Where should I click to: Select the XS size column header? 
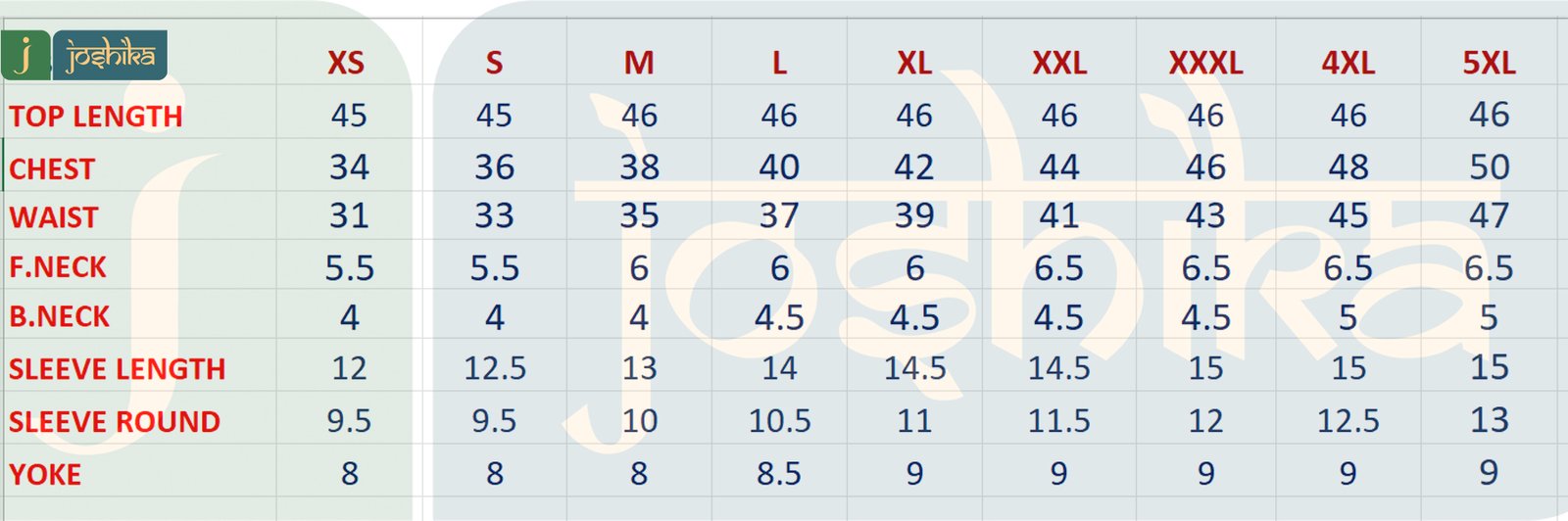tap(346, 64)
